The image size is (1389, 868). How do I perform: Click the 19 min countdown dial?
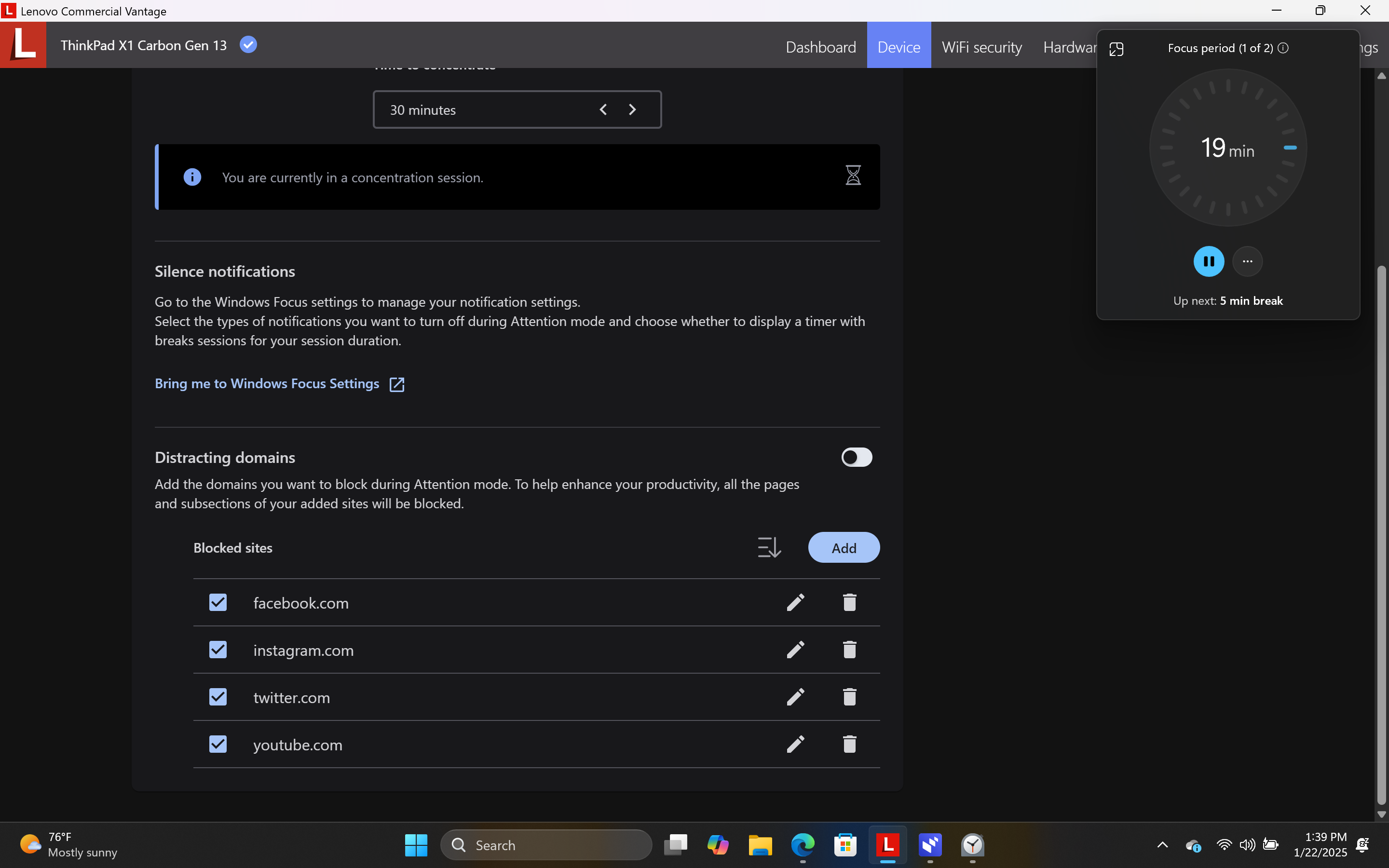[x=1228, y=148]
